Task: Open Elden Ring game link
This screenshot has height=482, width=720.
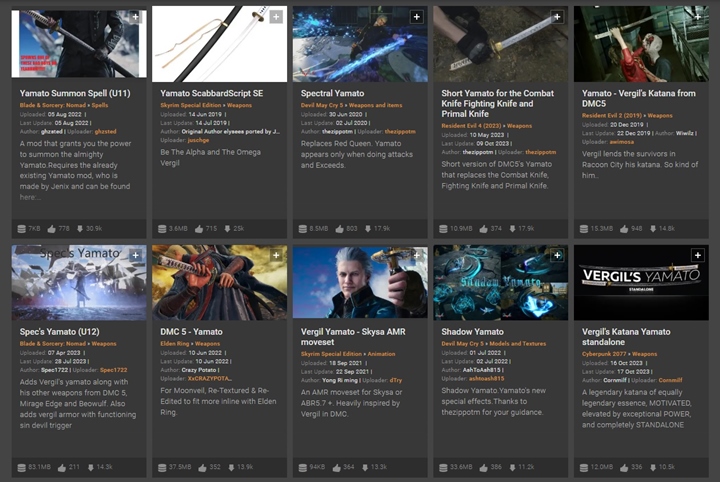Action: 174,343
